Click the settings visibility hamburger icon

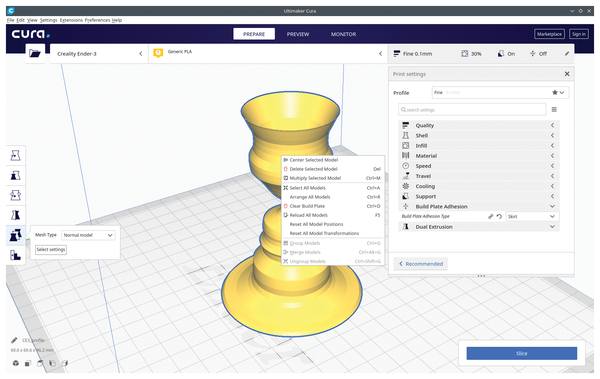click(x=554, y=110)
